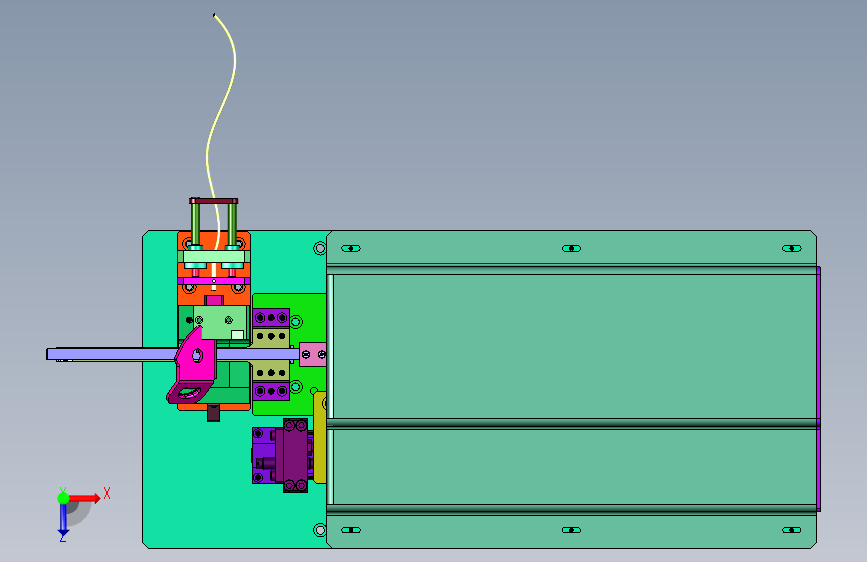Click the large teal cover panel
This screenshot has width=867, height=562.
pyautogui.click(x=572, y=389)
